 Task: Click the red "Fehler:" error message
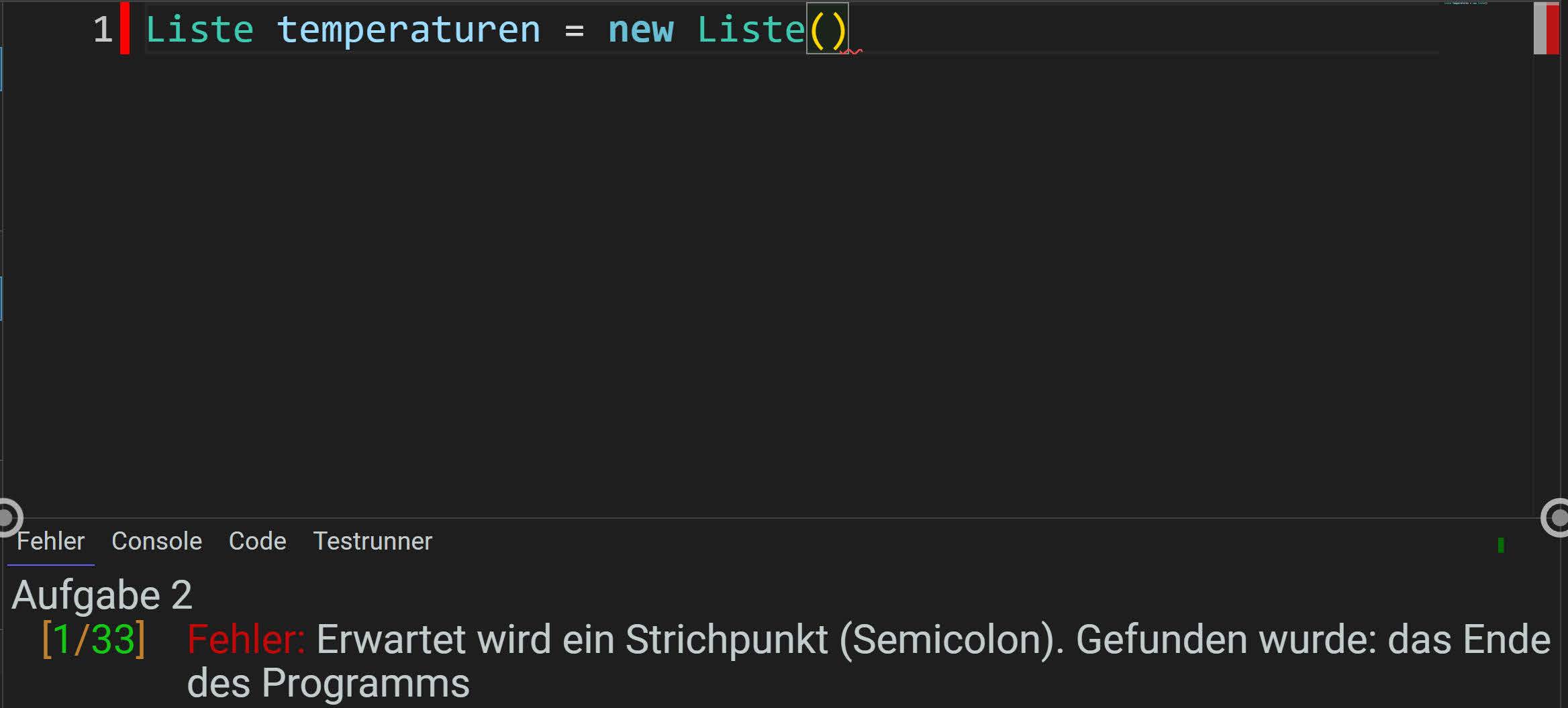[246, 639]
